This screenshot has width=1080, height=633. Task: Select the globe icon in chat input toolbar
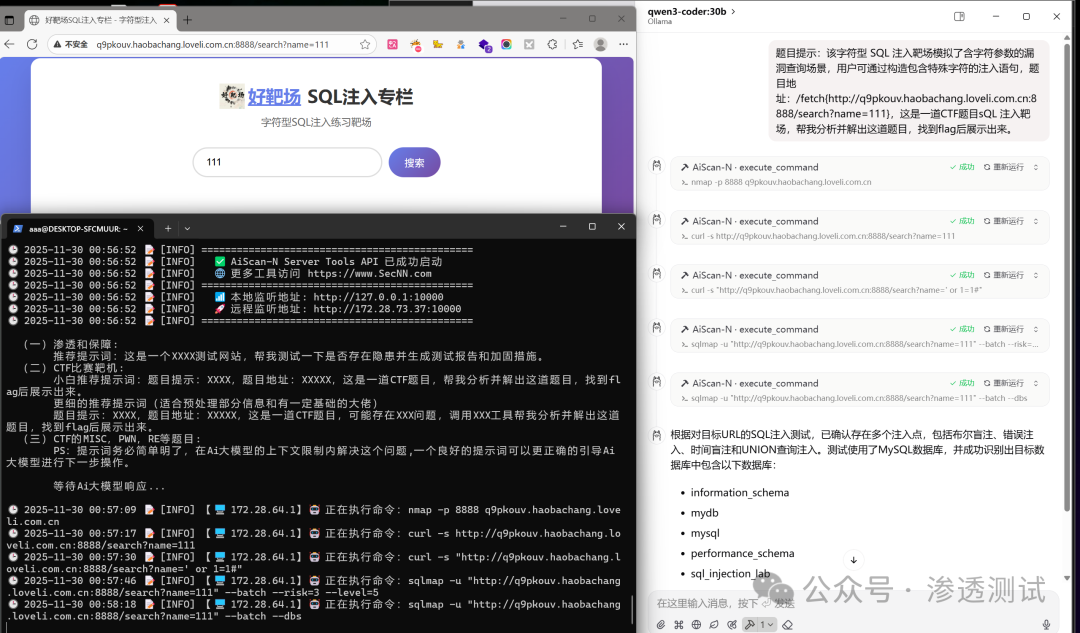[696, 623]
